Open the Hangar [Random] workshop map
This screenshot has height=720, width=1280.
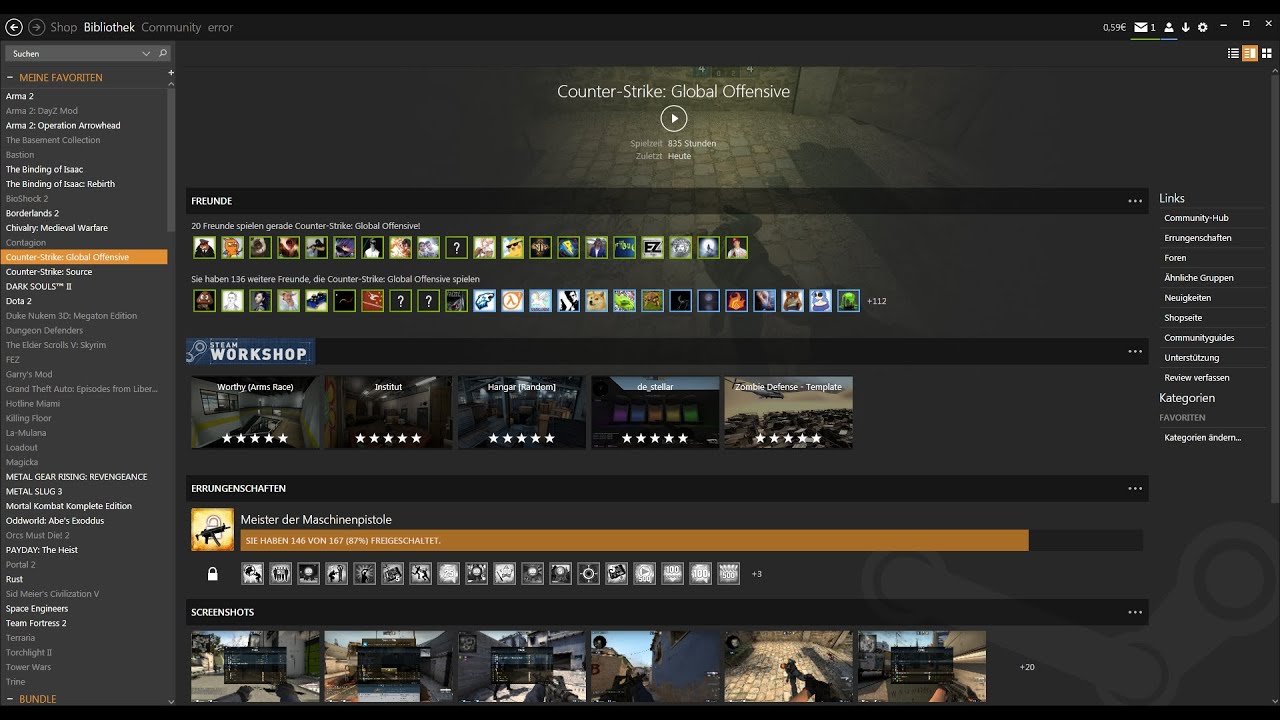(522, 412)
